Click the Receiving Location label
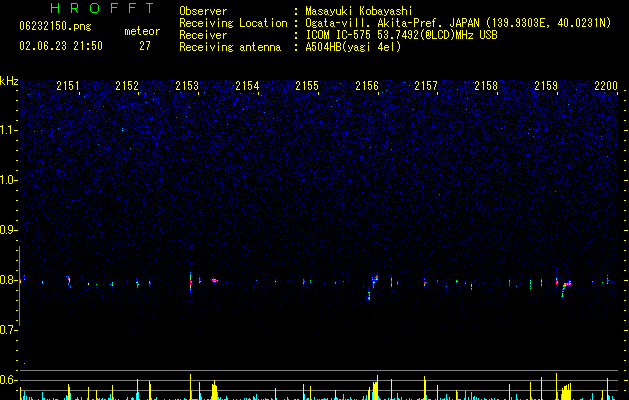This screenshot has width=629, height=400. pos(233,23)
